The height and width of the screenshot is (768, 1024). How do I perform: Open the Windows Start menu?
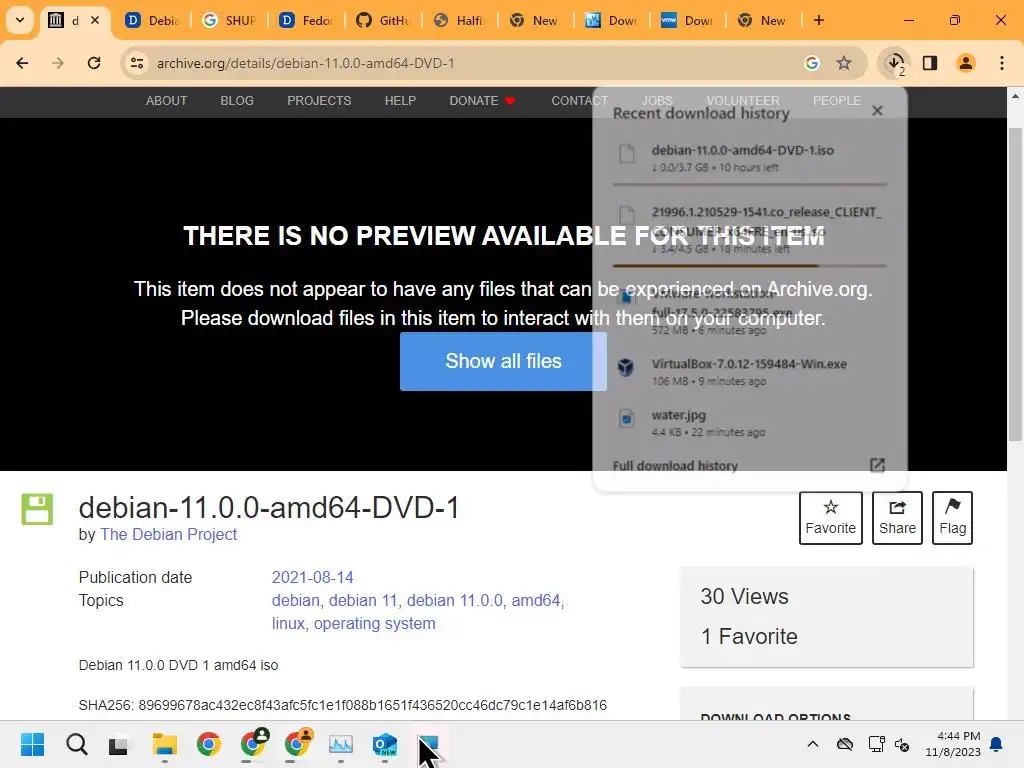32,744
